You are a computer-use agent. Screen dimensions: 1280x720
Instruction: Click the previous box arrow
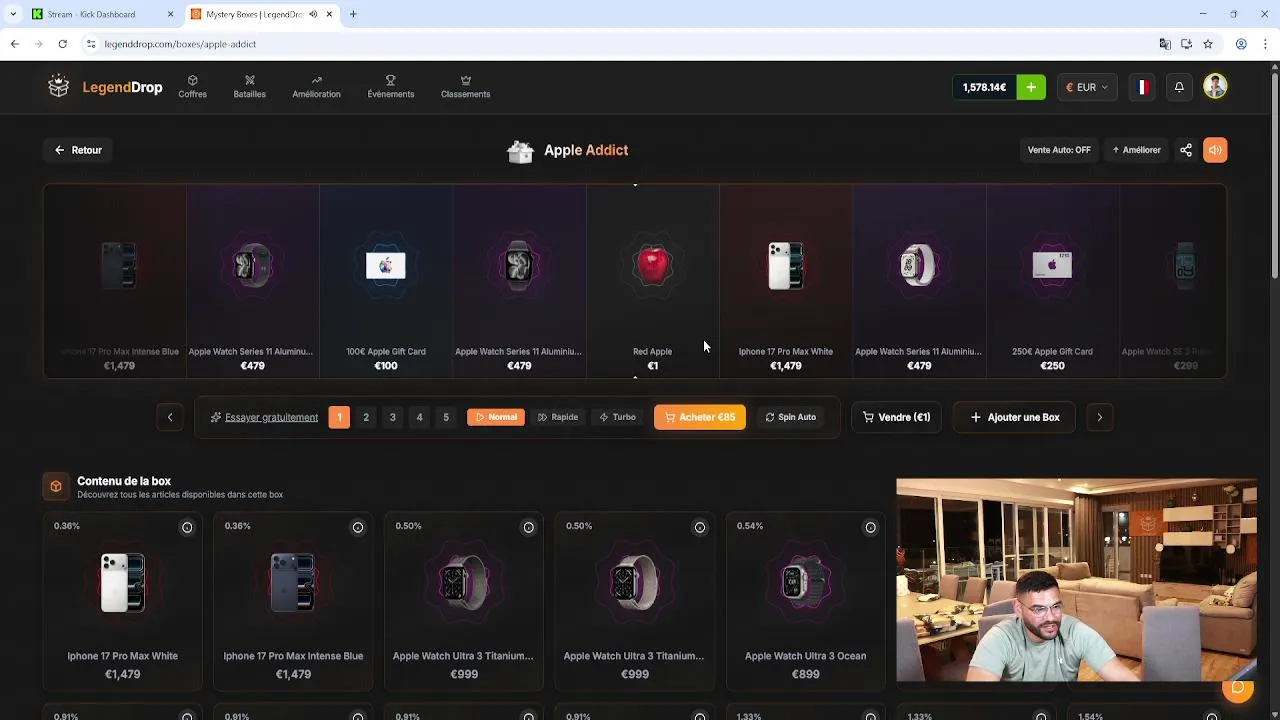[170, 417]
